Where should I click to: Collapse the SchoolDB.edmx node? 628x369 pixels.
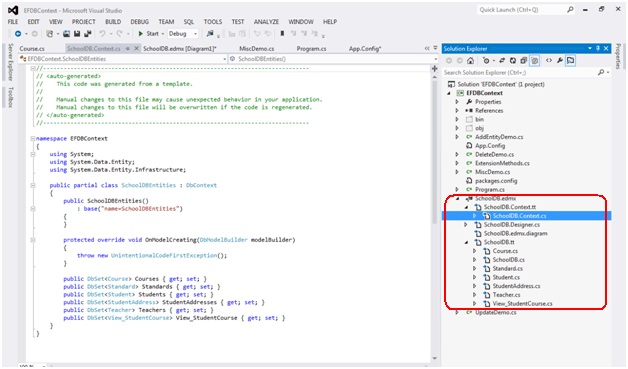click(x=457, y=199)
